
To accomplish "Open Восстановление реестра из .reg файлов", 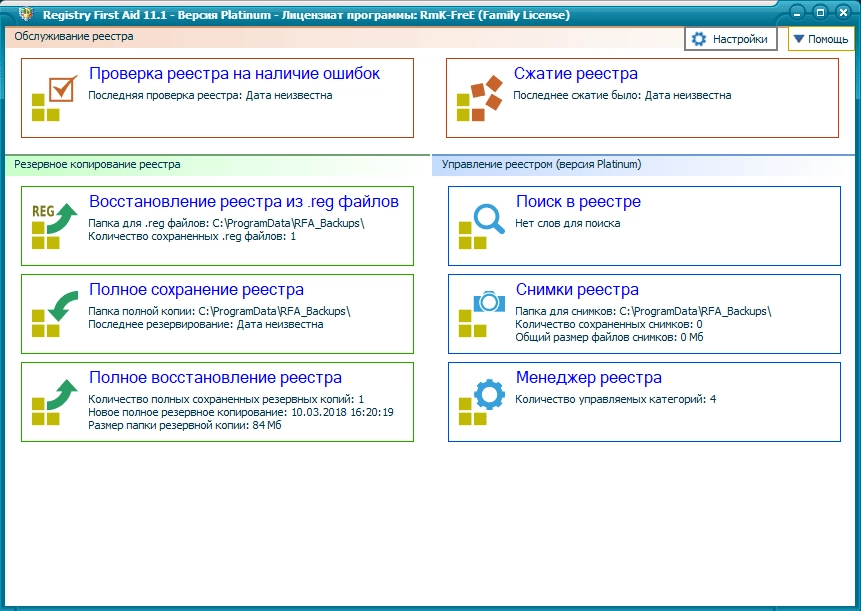I will 244,201.
